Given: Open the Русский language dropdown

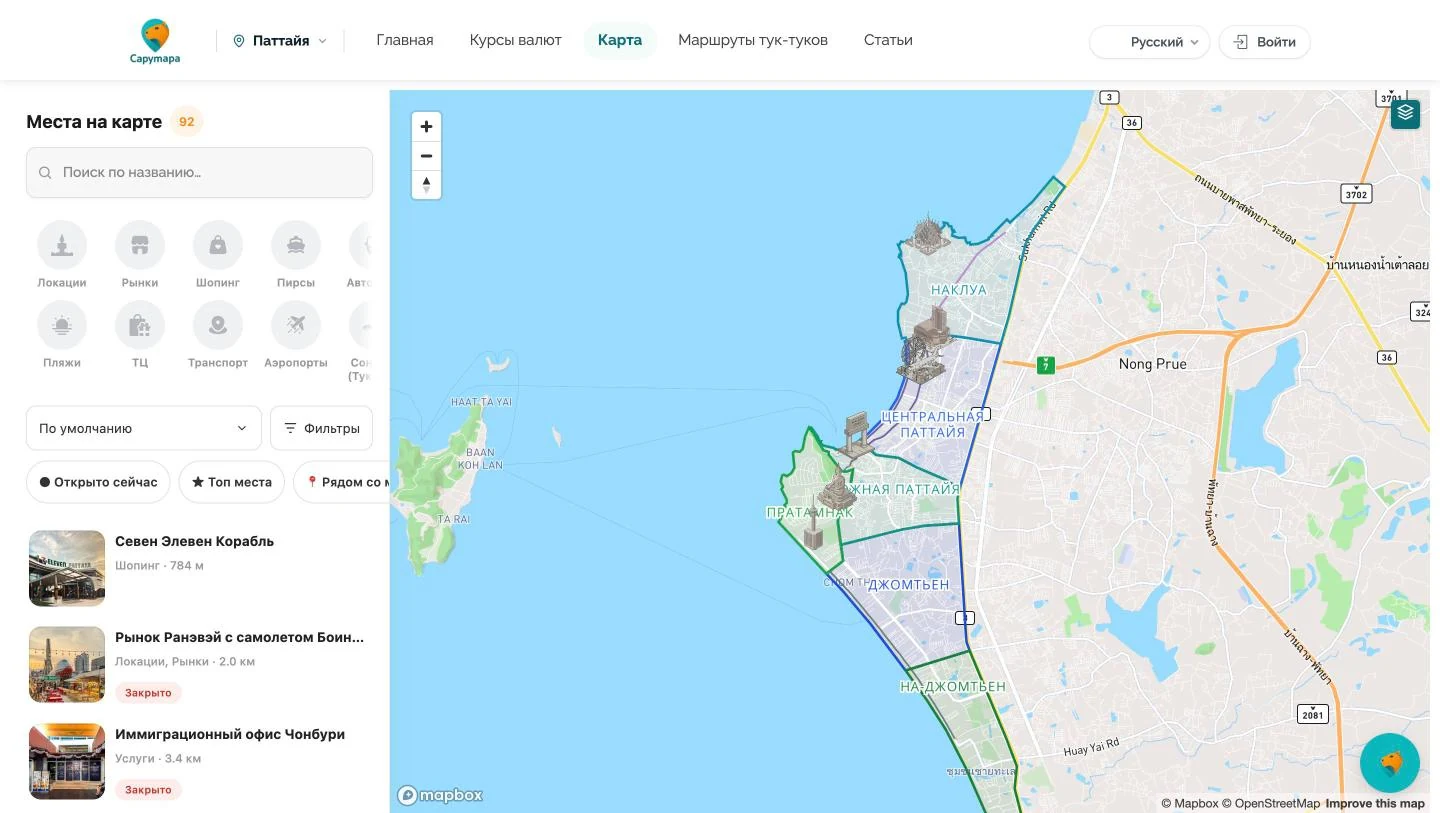Looking at the screenshot, I should point(1150,42).
